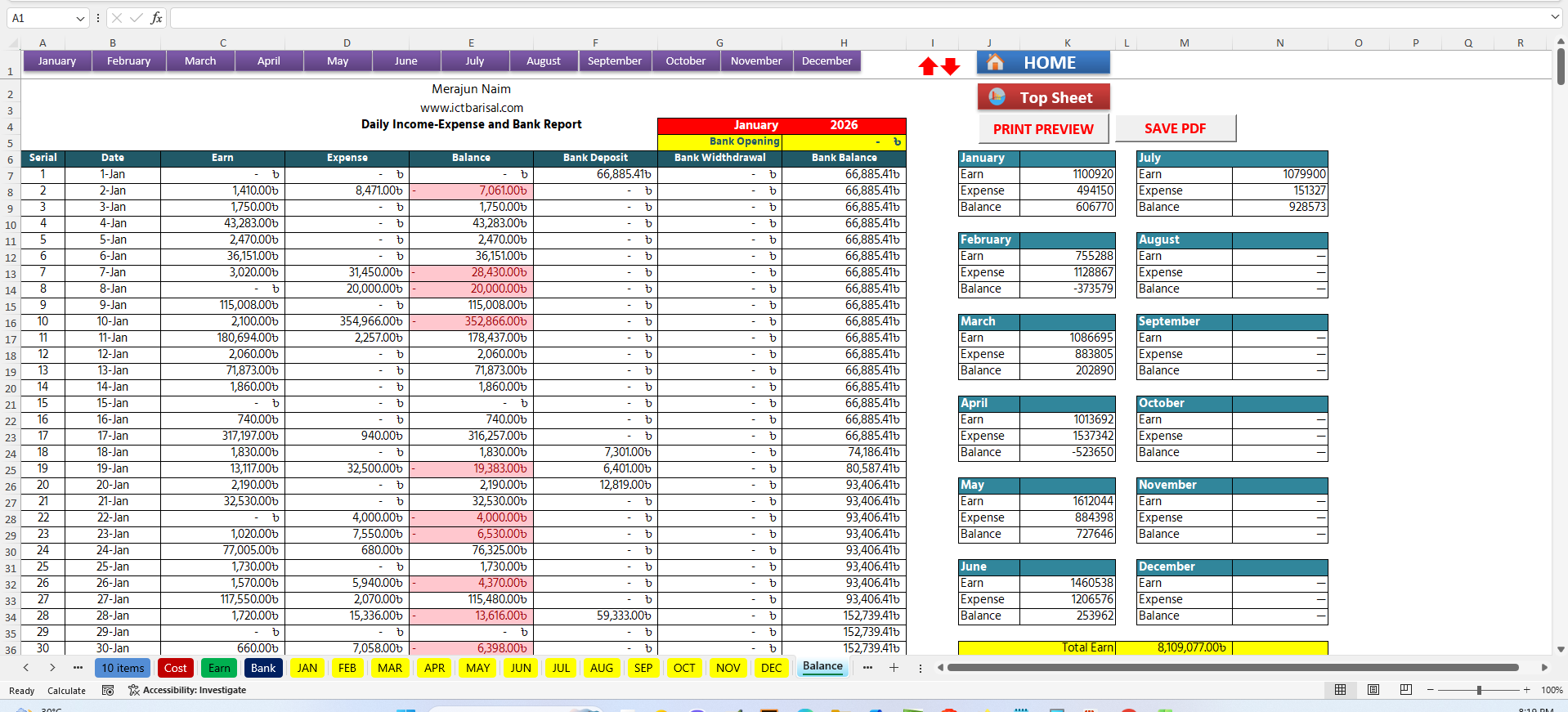Image resolution: width=1568 pixels, height=712 pixels.
Task: Click the zoom slider handle
Action: tap(1479, 690)
